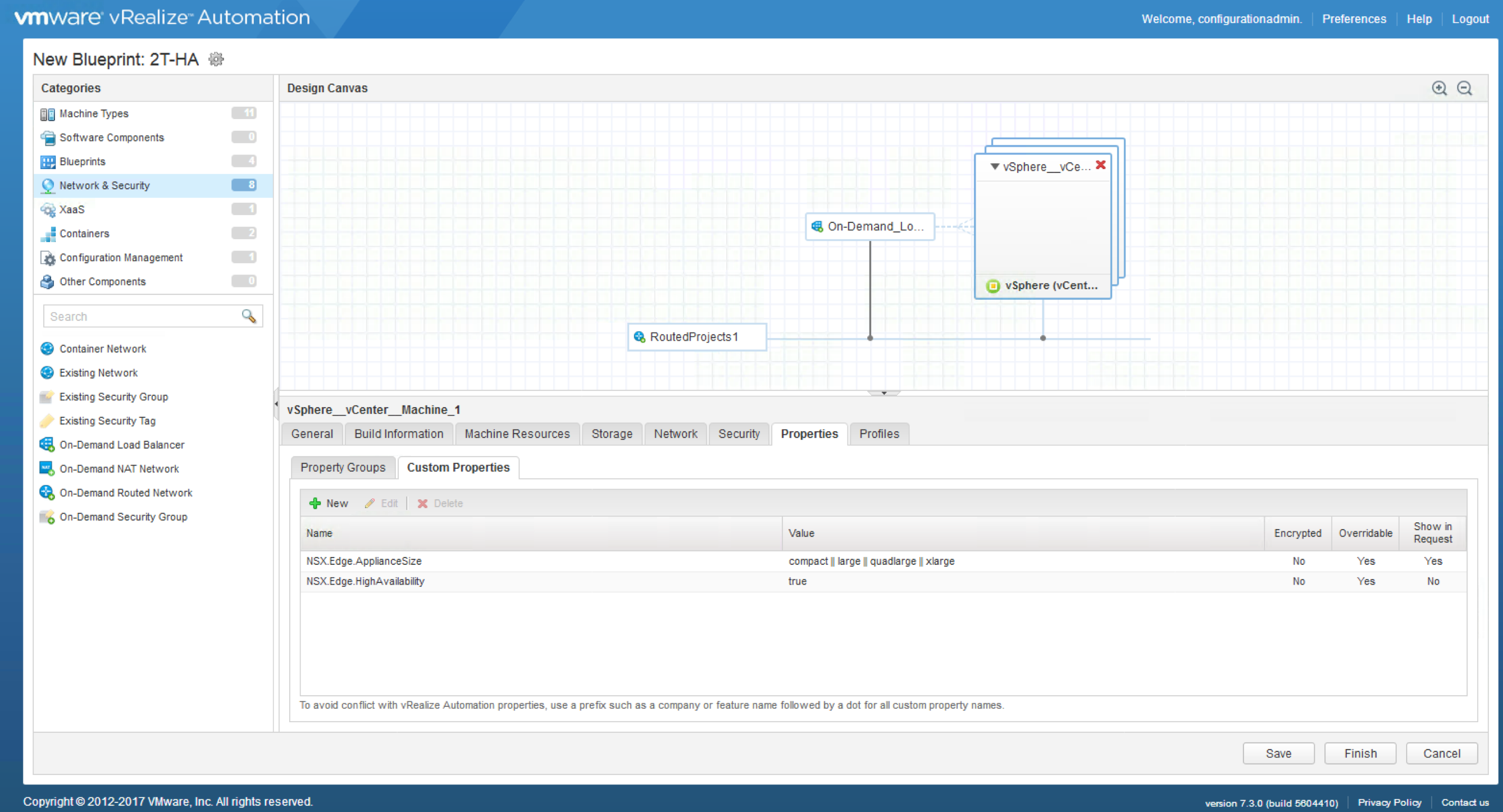Collapse the Categories side panel arrow

tap(276, 403)
